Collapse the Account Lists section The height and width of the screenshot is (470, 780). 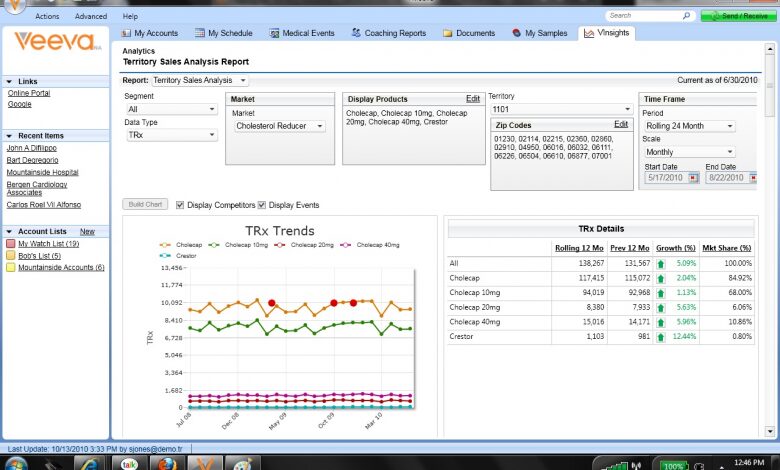coord(9,232)
